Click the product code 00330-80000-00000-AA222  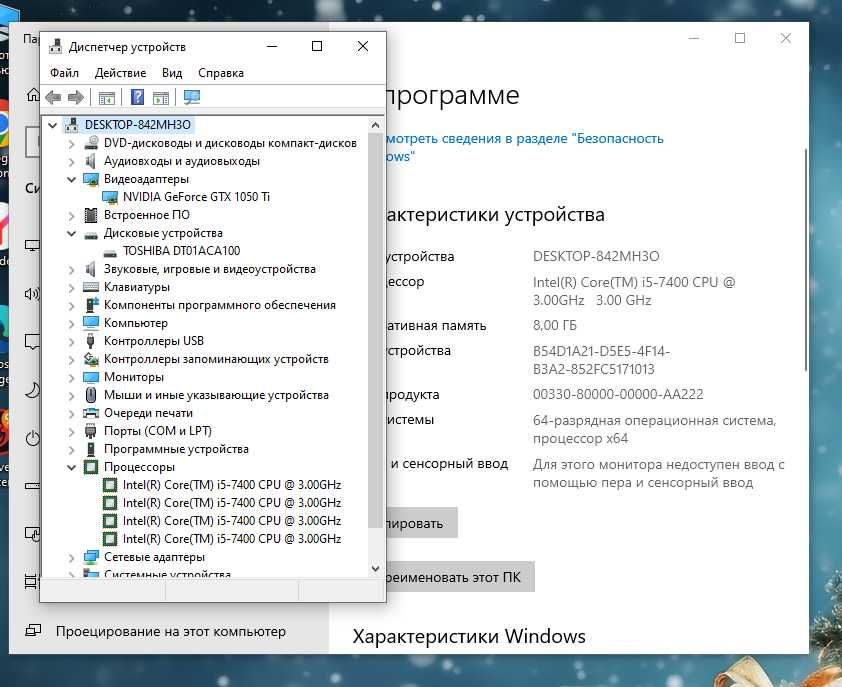click(x=618, y=394)
